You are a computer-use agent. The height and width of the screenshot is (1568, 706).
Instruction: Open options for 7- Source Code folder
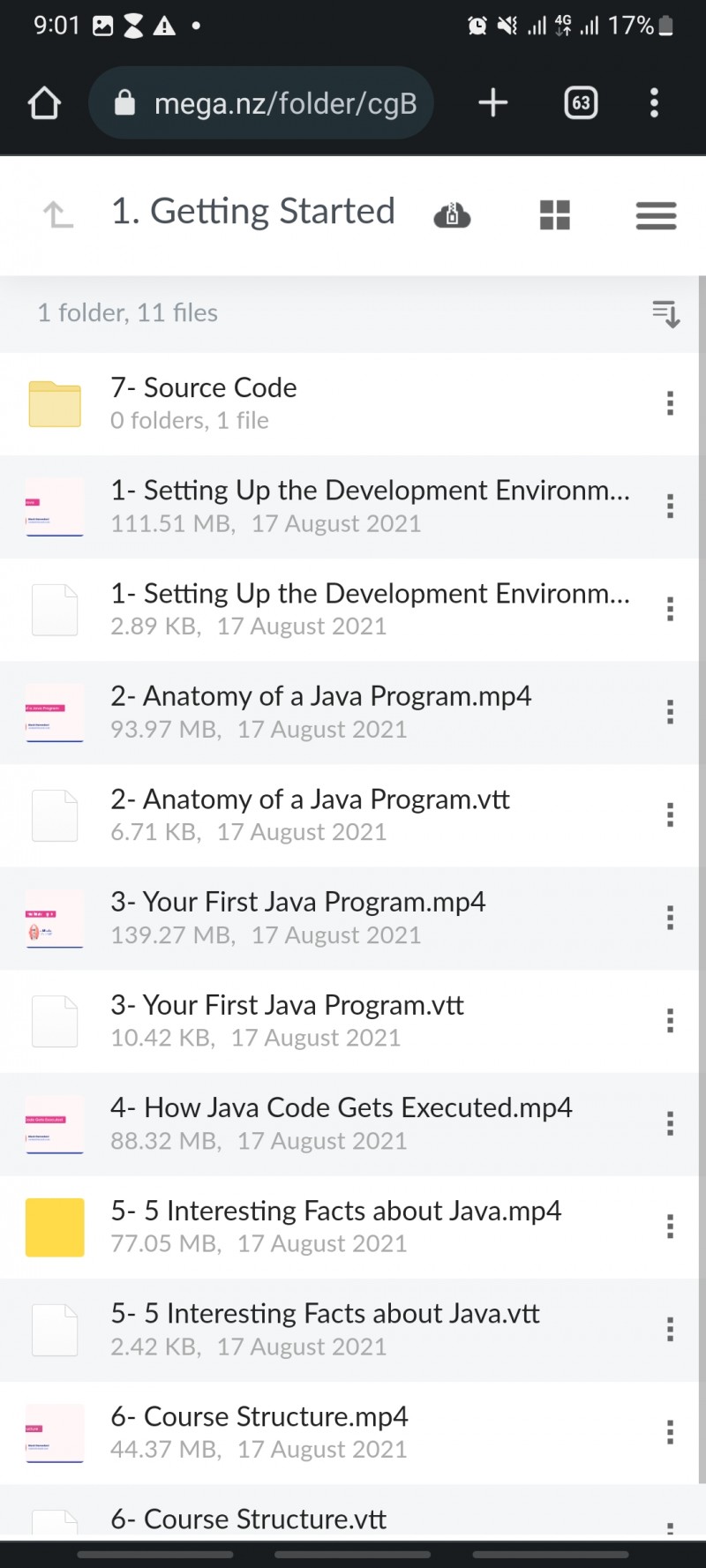(671, 403)
